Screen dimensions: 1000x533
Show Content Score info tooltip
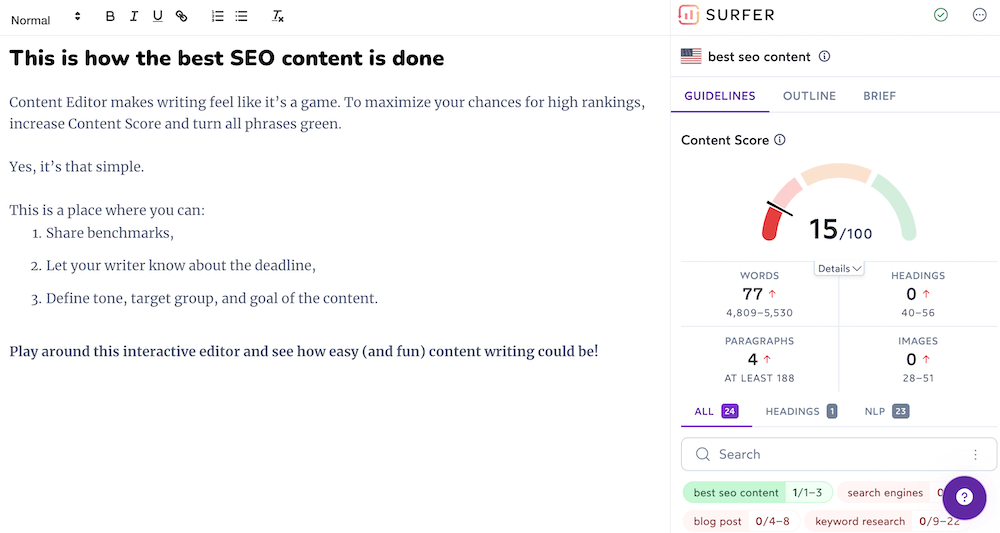coord(780,140)
